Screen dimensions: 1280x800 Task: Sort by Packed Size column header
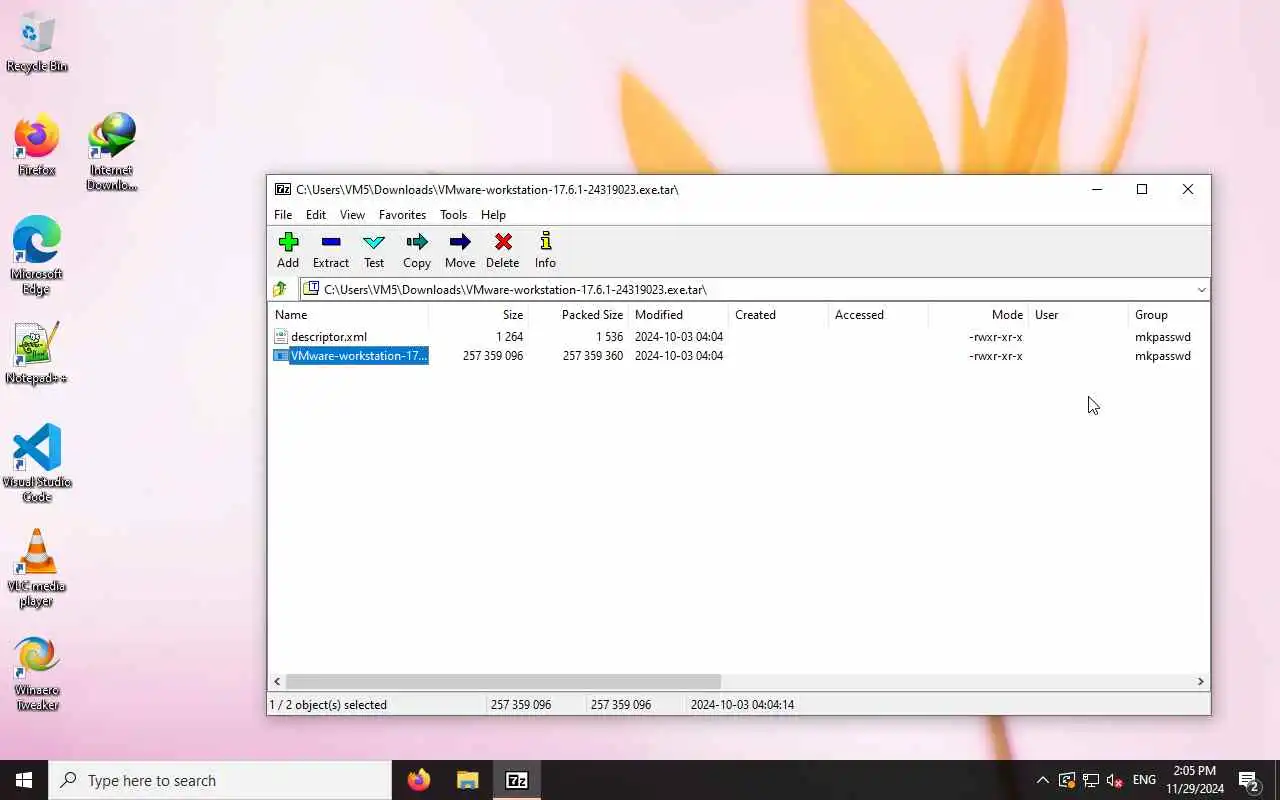point(578,315)
